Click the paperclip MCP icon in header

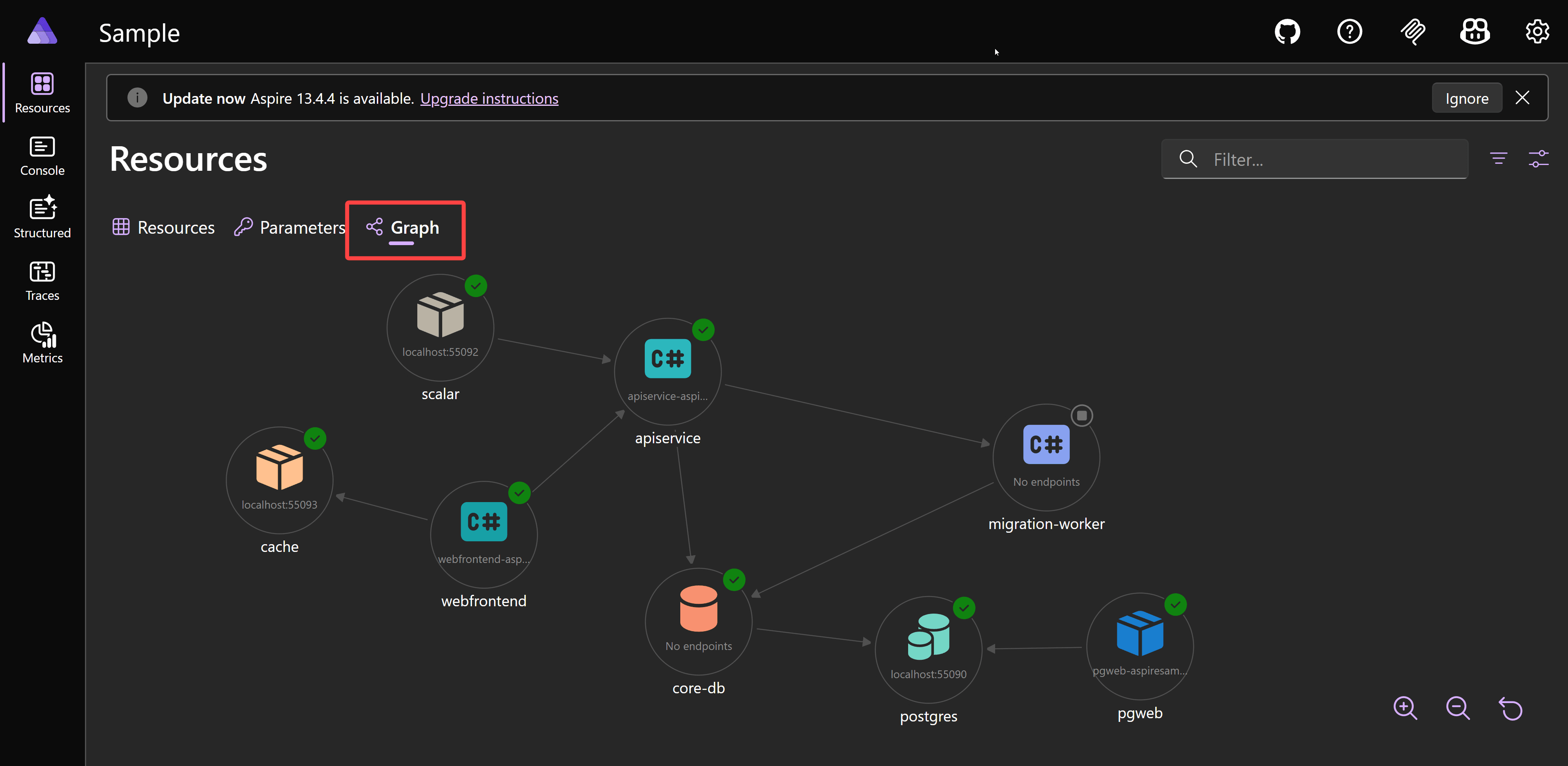[x=1412, y=32]
